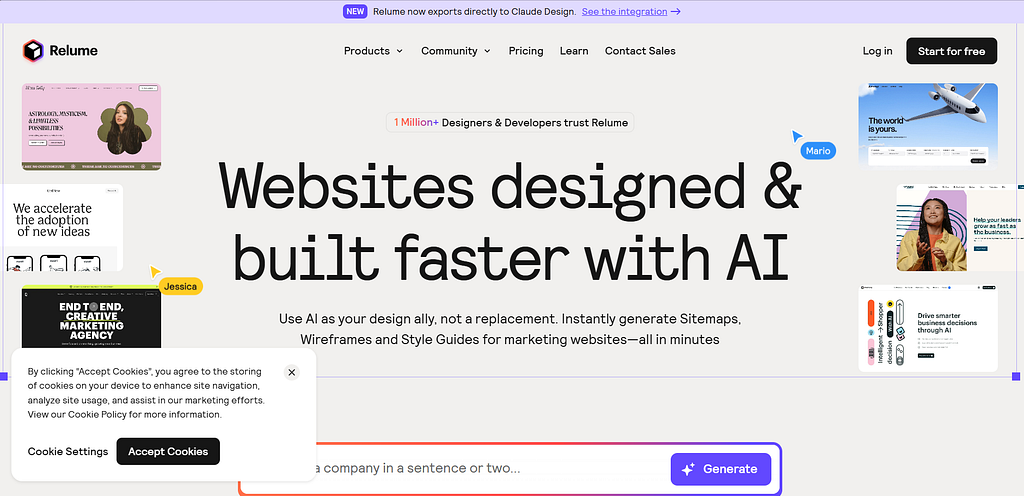1024x496 pixels.
Task: Click the 'Use AI as your design ally' paragraph
Action: 510,330
